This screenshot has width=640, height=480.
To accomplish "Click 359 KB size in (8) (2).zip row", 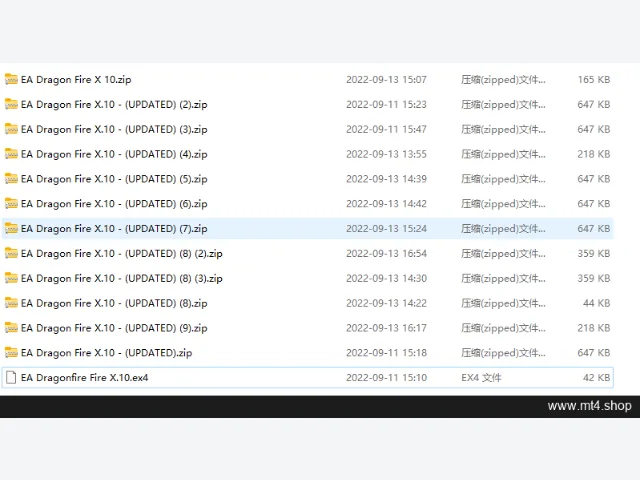I will 594,253.
